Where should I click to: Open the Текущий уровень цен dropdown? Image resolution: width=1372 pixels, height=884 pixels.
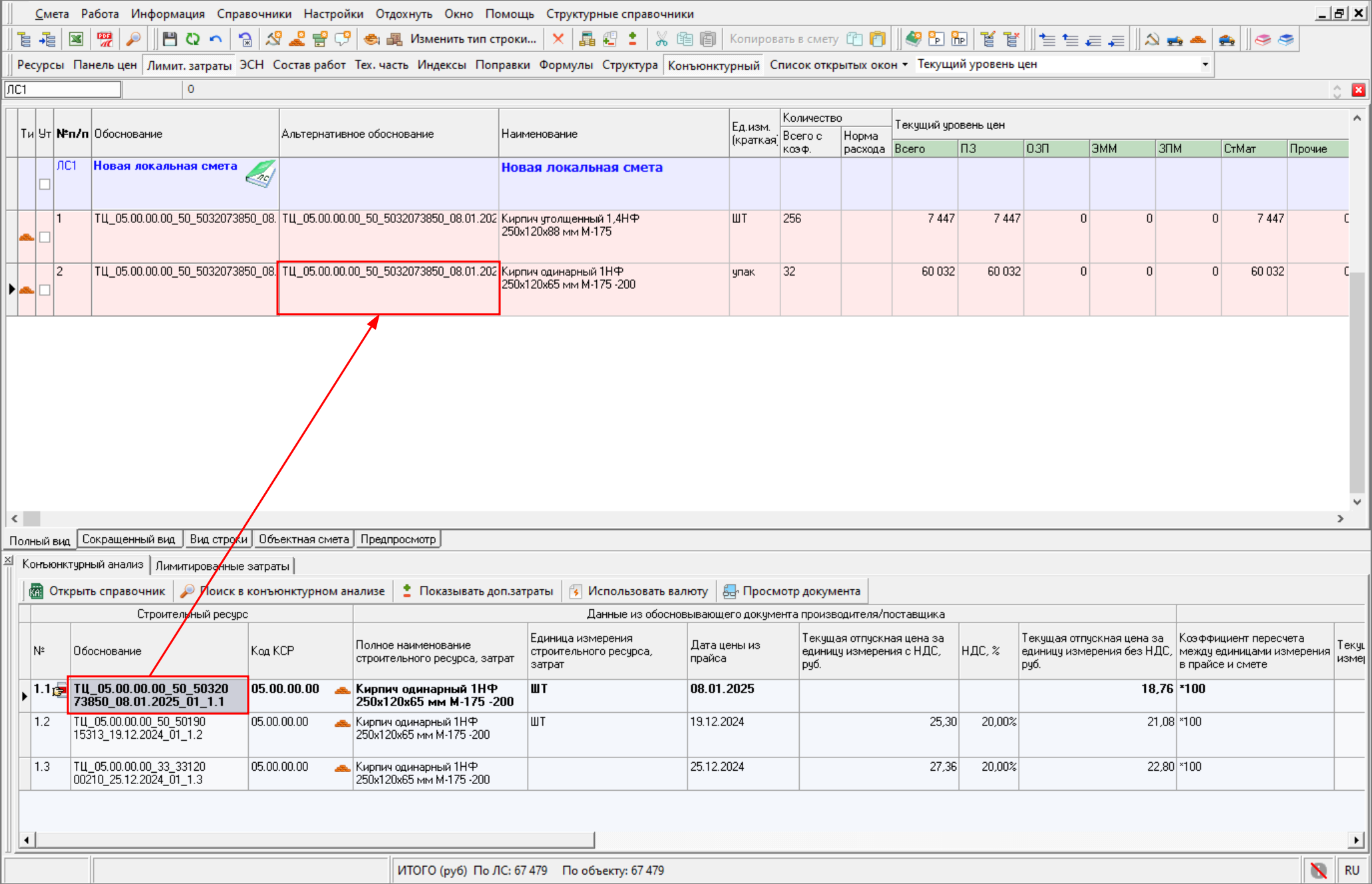1205,65
